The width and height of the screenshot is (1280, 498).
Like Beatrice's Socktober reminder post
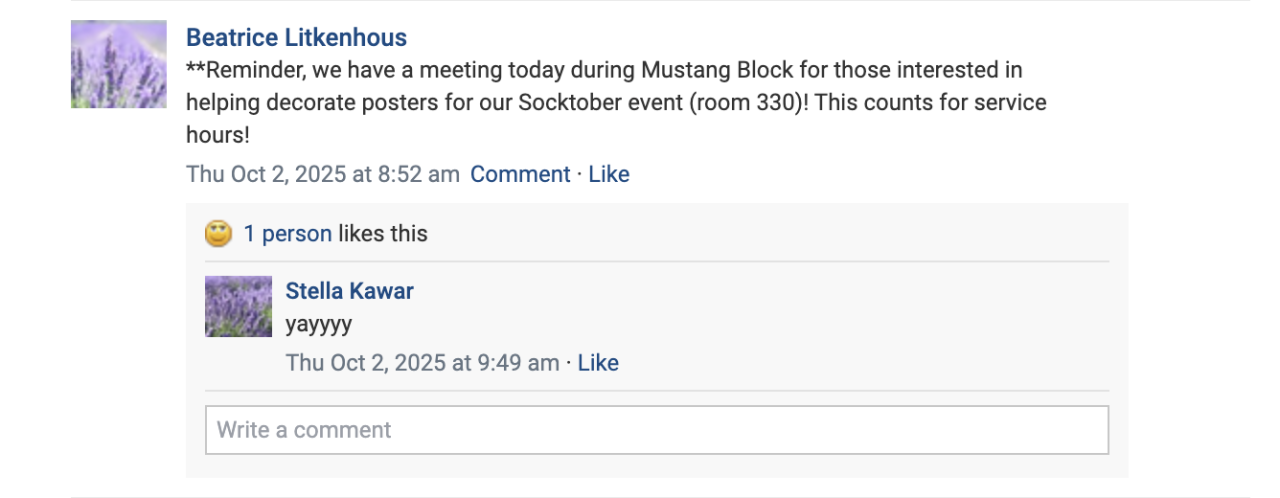pos(608,174)
